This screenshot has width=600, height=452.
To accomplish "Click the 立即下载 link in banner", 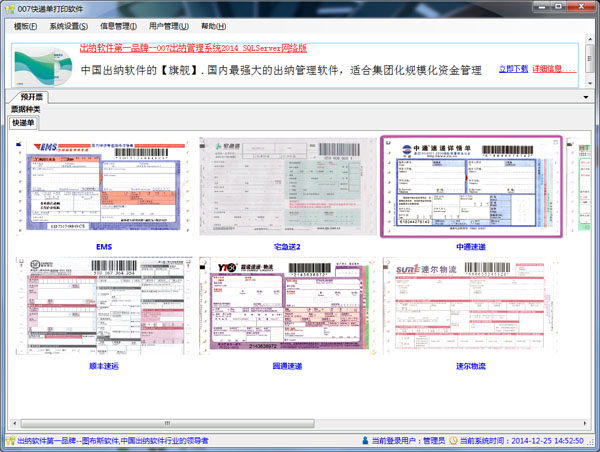I will [512, 69].
